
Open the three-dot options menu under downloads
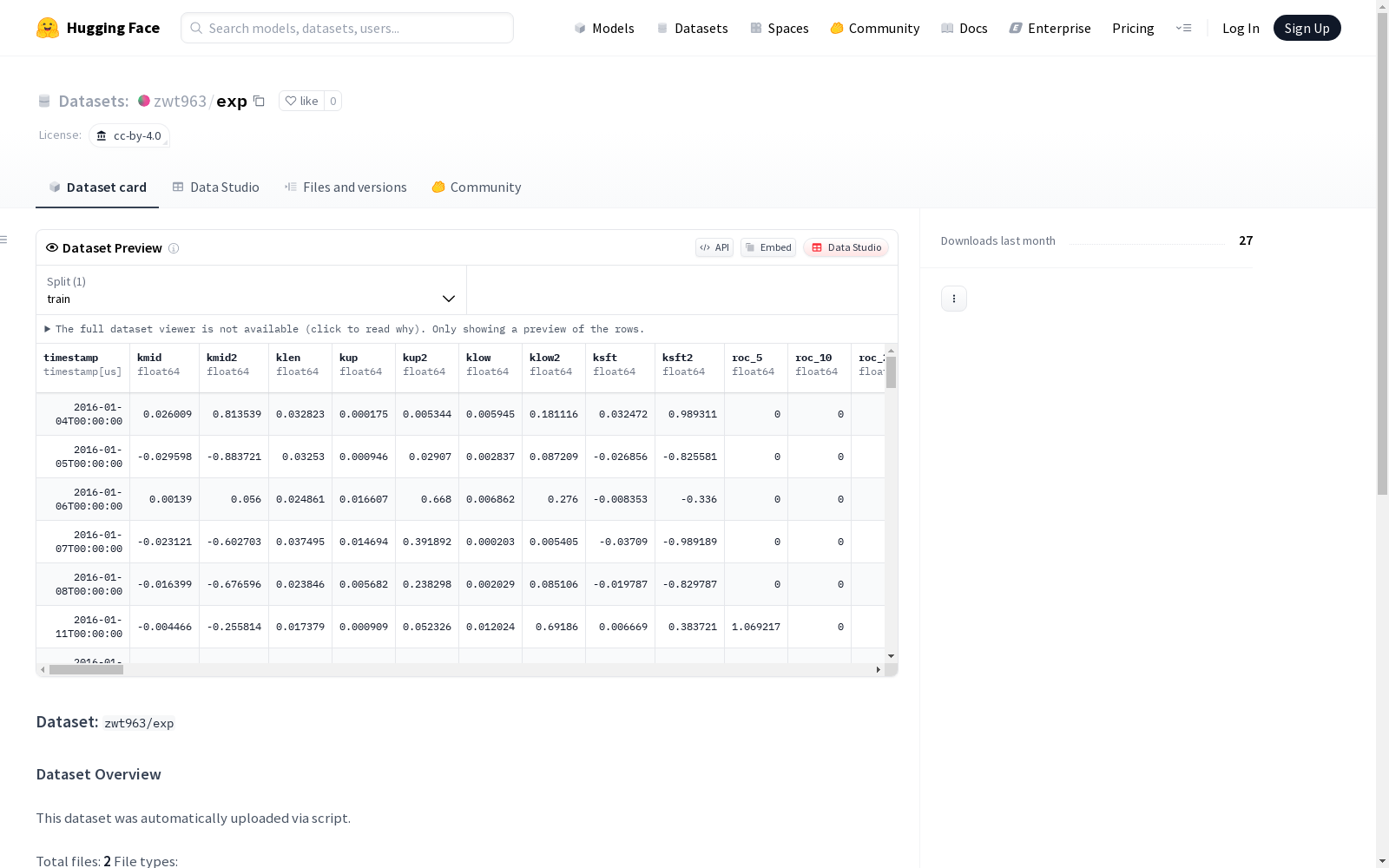click(954, 299)
